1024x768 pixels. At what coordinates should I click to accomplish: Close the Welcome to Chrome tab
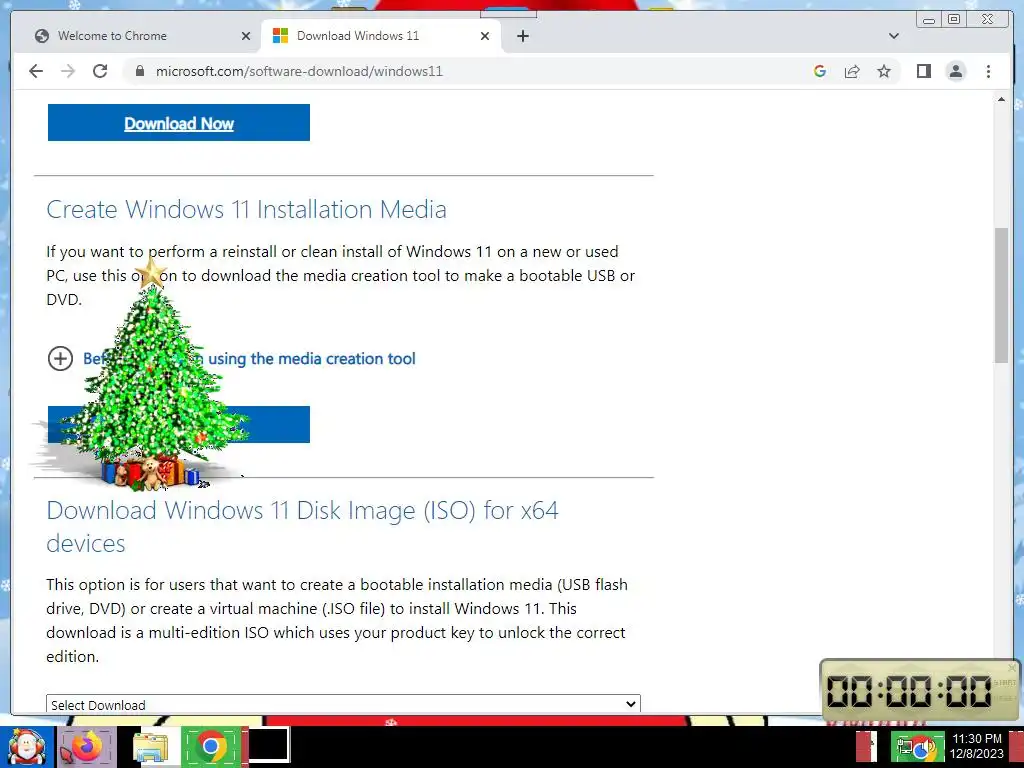tap(246, 36)
